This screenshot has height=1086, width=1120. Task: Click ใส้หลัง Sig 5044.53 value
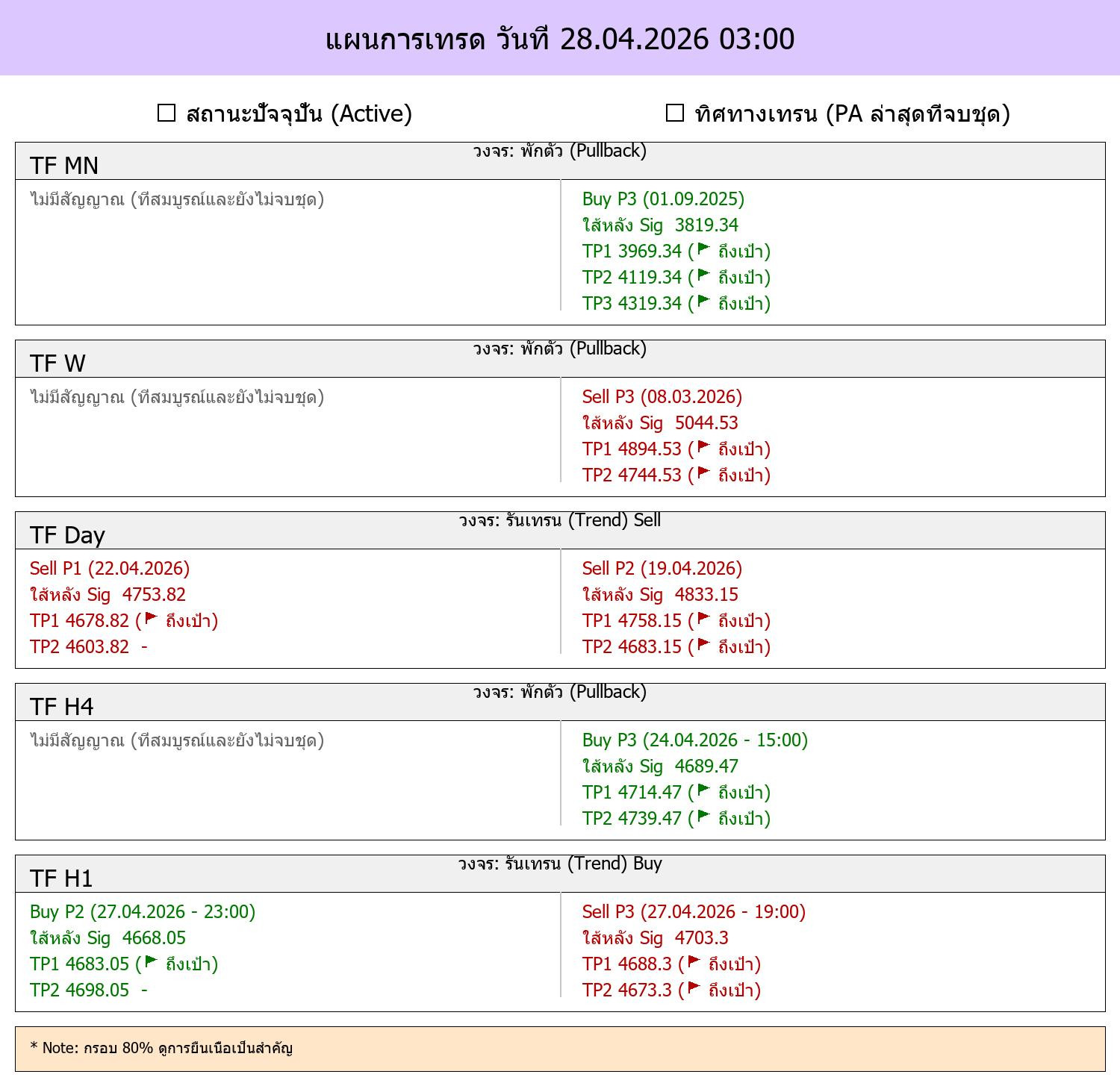pyautogui.click(x=660, y=422)
